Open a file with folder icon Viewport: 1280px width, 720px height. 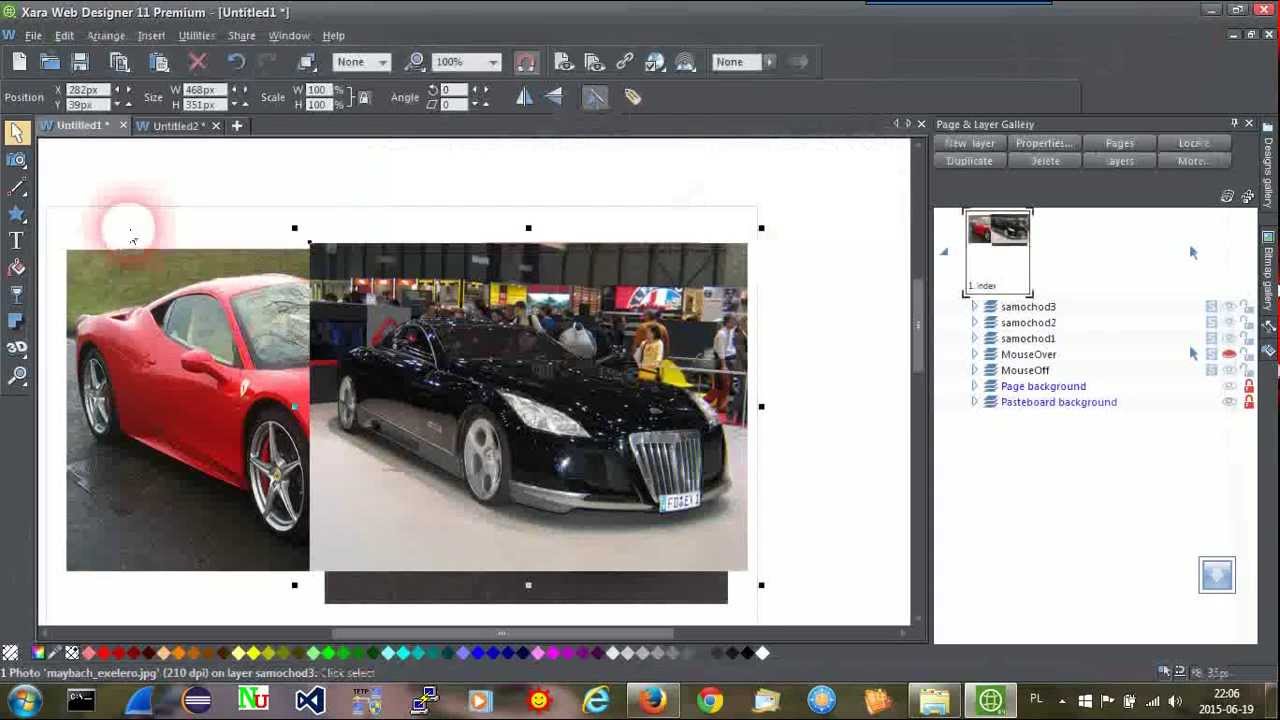[x=49, y=62]
